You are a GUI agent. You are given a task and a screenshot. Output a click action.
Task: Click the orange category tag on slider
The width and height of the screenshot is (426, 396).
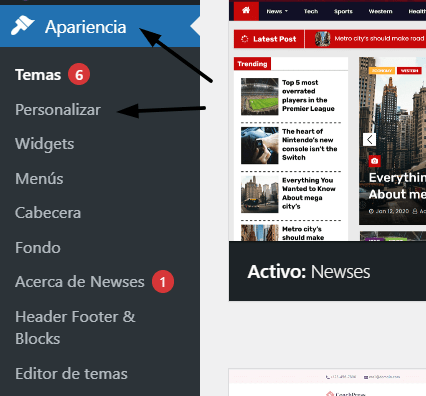point(382,71)
